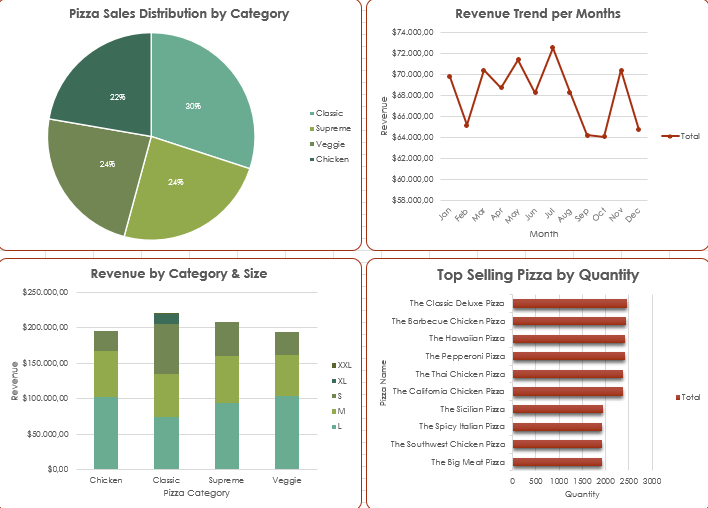Image resolution: width=708 pixels, height=508 pixels.
Task: Click the Pizza Category axis title
Action: coord(196,492)
